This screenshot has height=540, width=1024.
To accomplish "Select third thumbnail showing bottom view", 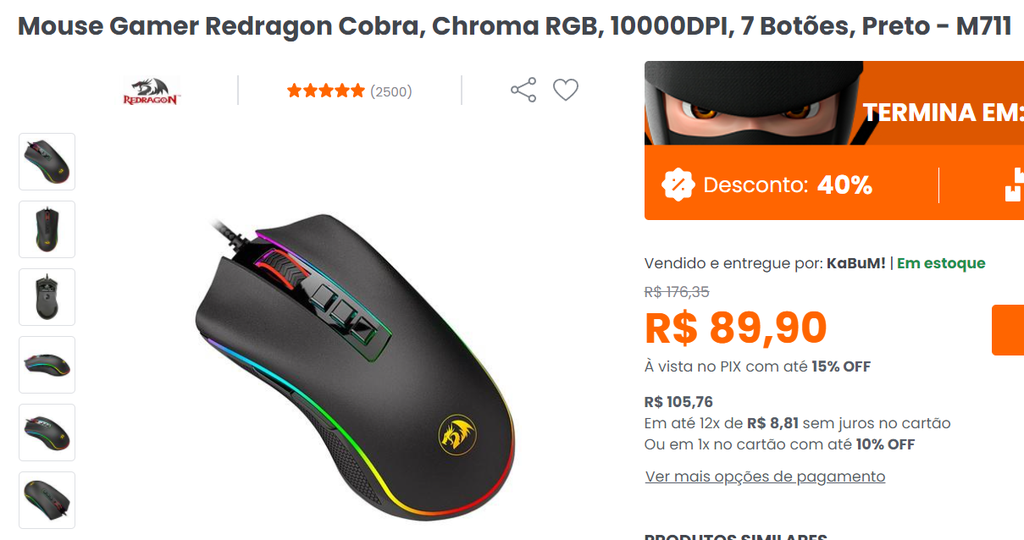I will coord(47,297).
